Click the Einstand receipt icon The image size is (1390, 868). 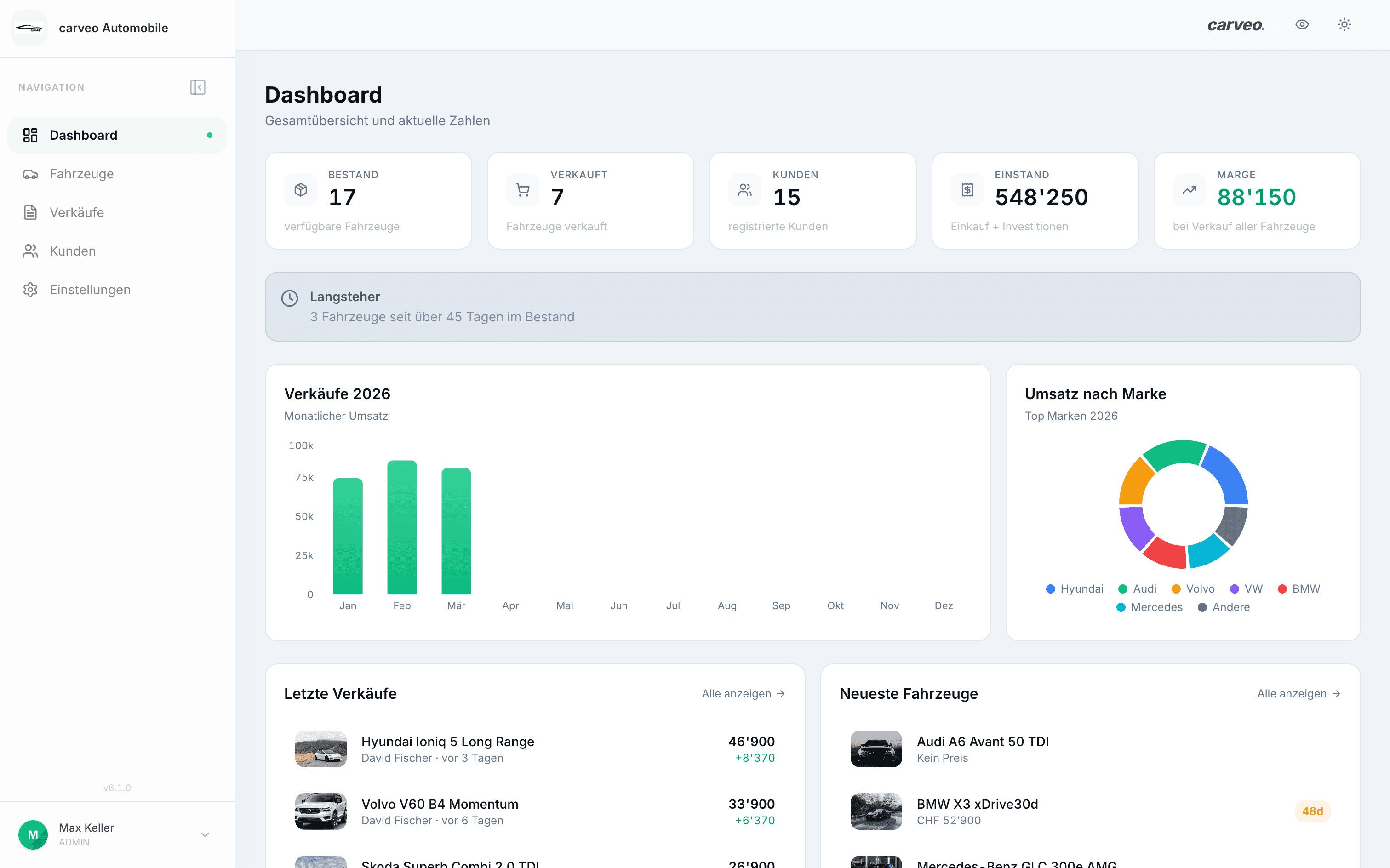coord(967,190)
